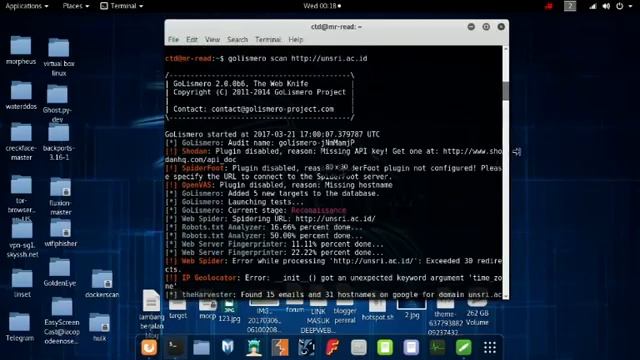640x360 pixels.
Task: Launch Metasploit from the dock
Action: [227, 347]
